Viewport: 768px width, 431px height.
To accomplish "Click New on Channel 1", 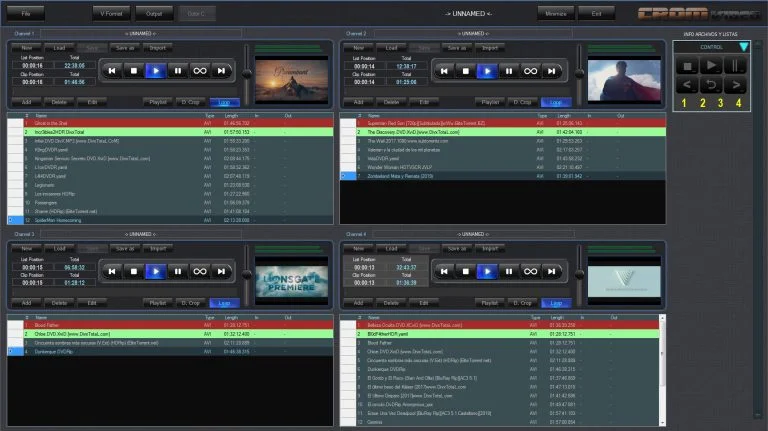I will (x=26, y=48).
